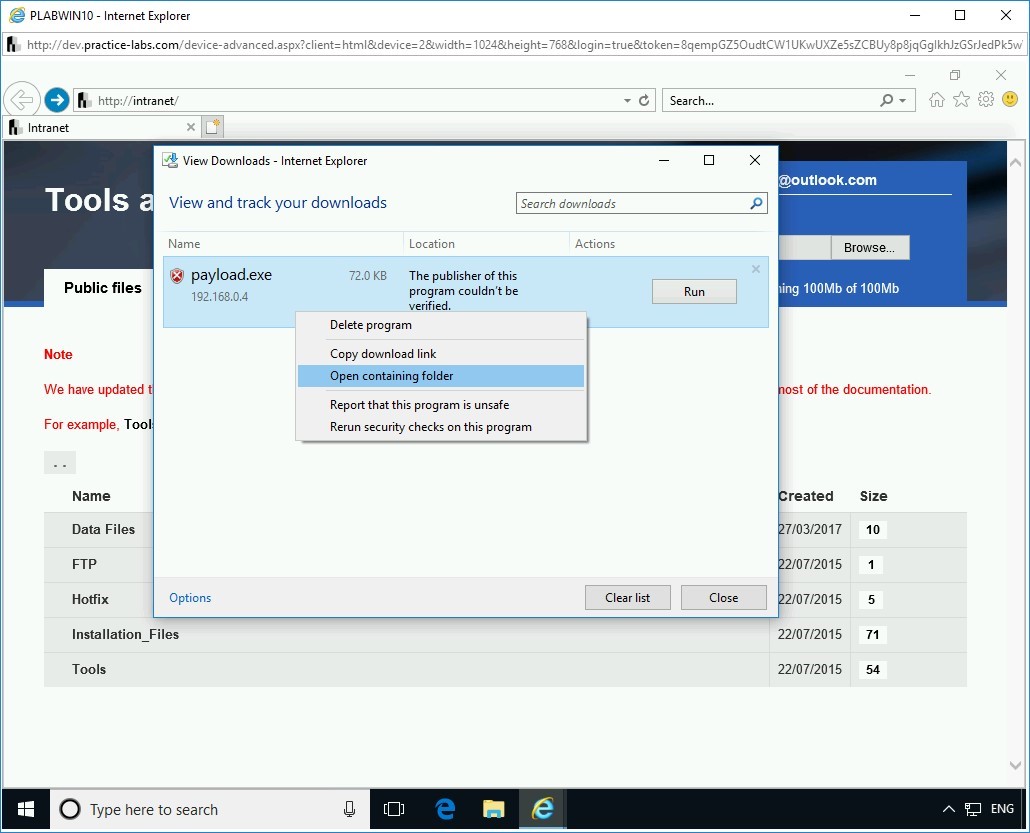Open Task View on the taskbar
Screen dimensions: 1030x833
click(x=395, y=809)
